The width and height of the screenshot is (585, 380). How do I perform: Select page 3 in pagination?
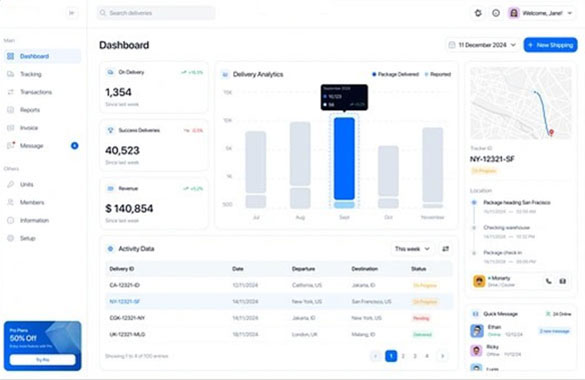415,356
